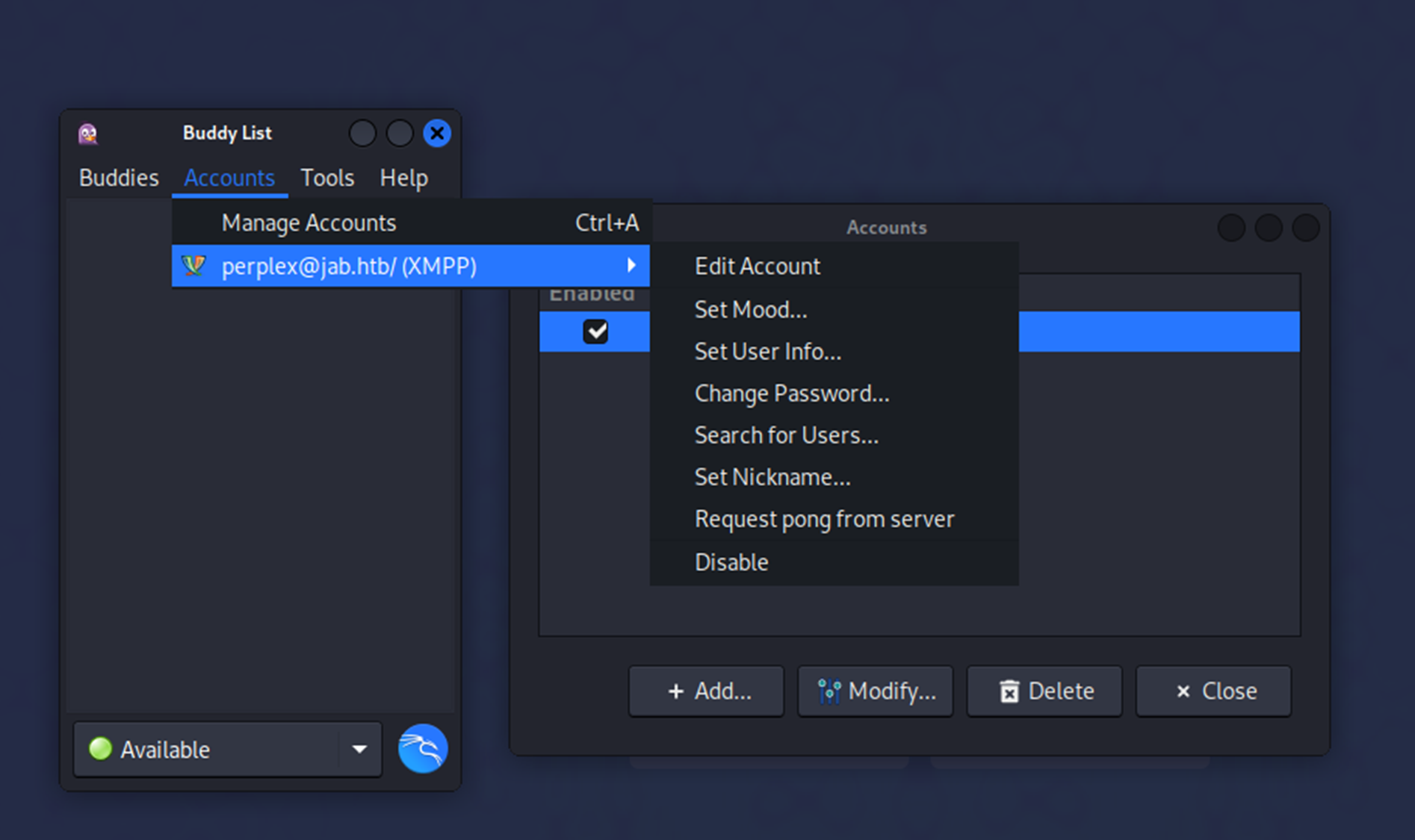Click the Add... button in Accounts window

click(x=707, y=691)
